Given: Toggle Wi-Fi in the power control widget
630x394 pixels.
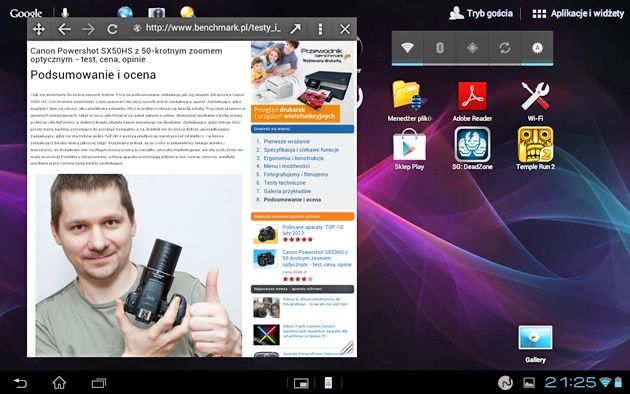Looking at the screenshot, I should coord(407,48).
